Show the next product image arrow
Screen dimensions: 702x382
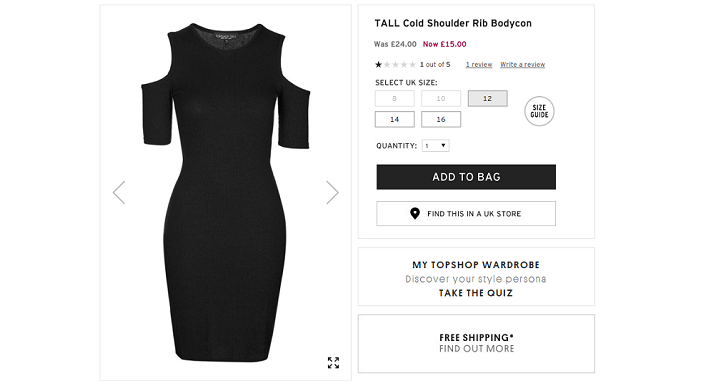pyautogui.click(x=332, y=193)
